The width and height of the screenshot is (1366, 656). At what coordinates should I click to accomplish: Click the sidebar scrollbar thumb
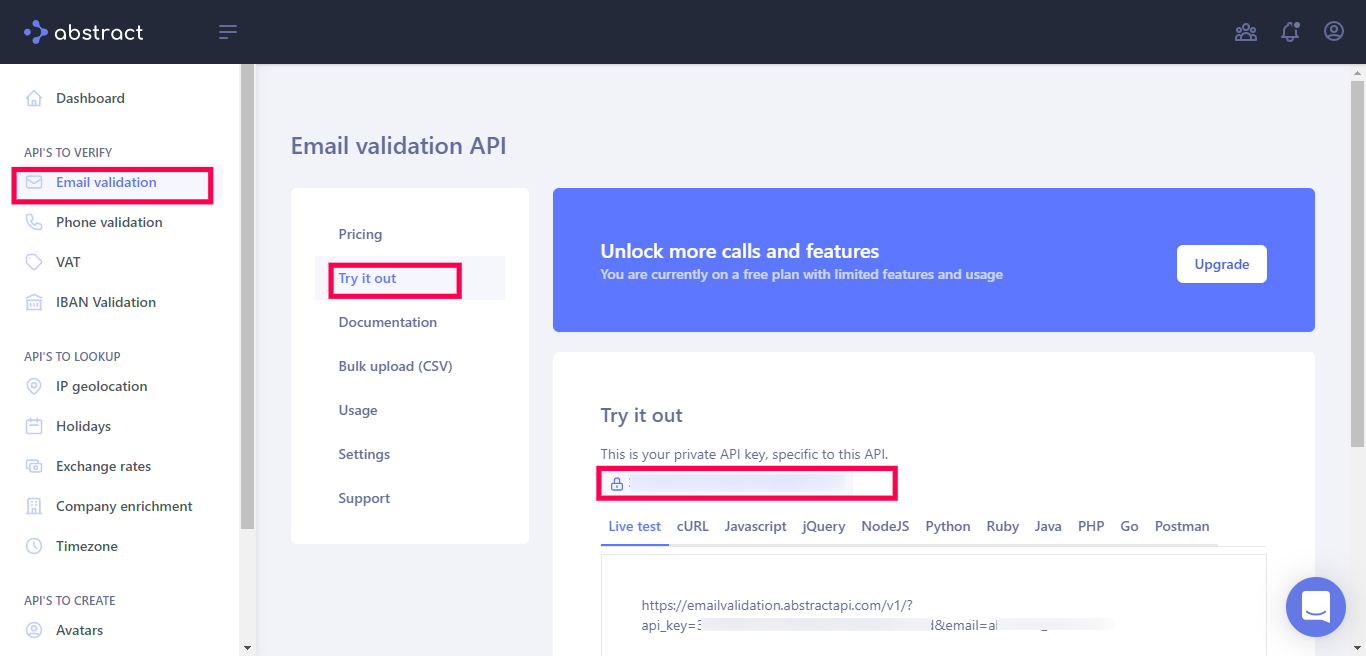coord(248,296)
